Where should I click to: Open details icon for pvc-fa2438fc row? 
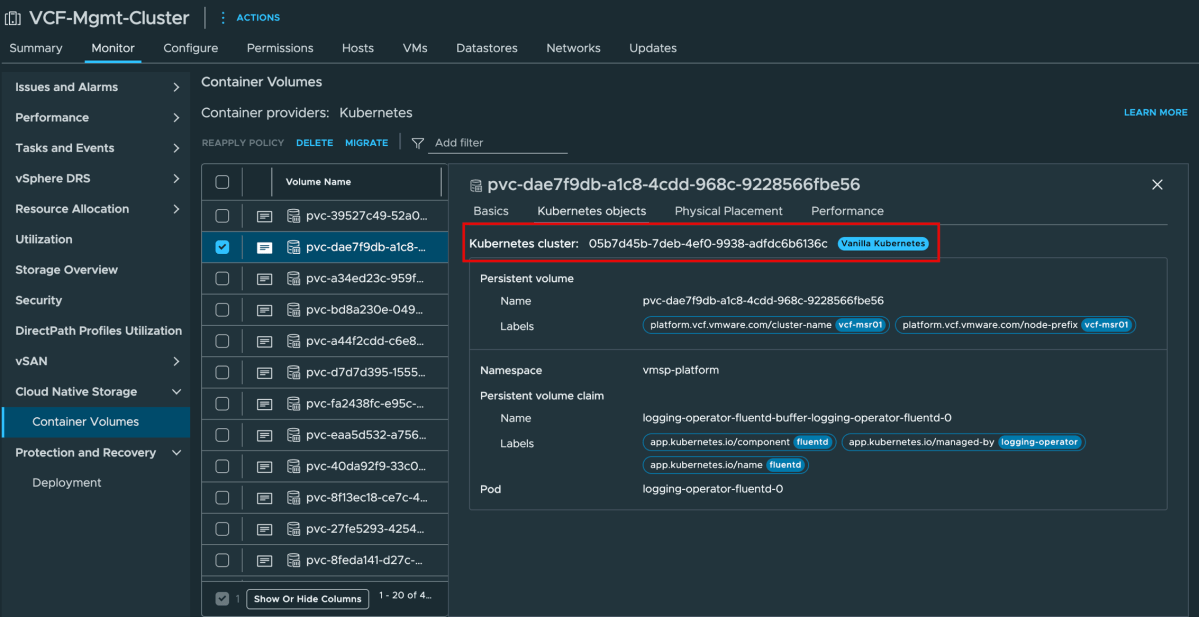(x=264, y=404)
